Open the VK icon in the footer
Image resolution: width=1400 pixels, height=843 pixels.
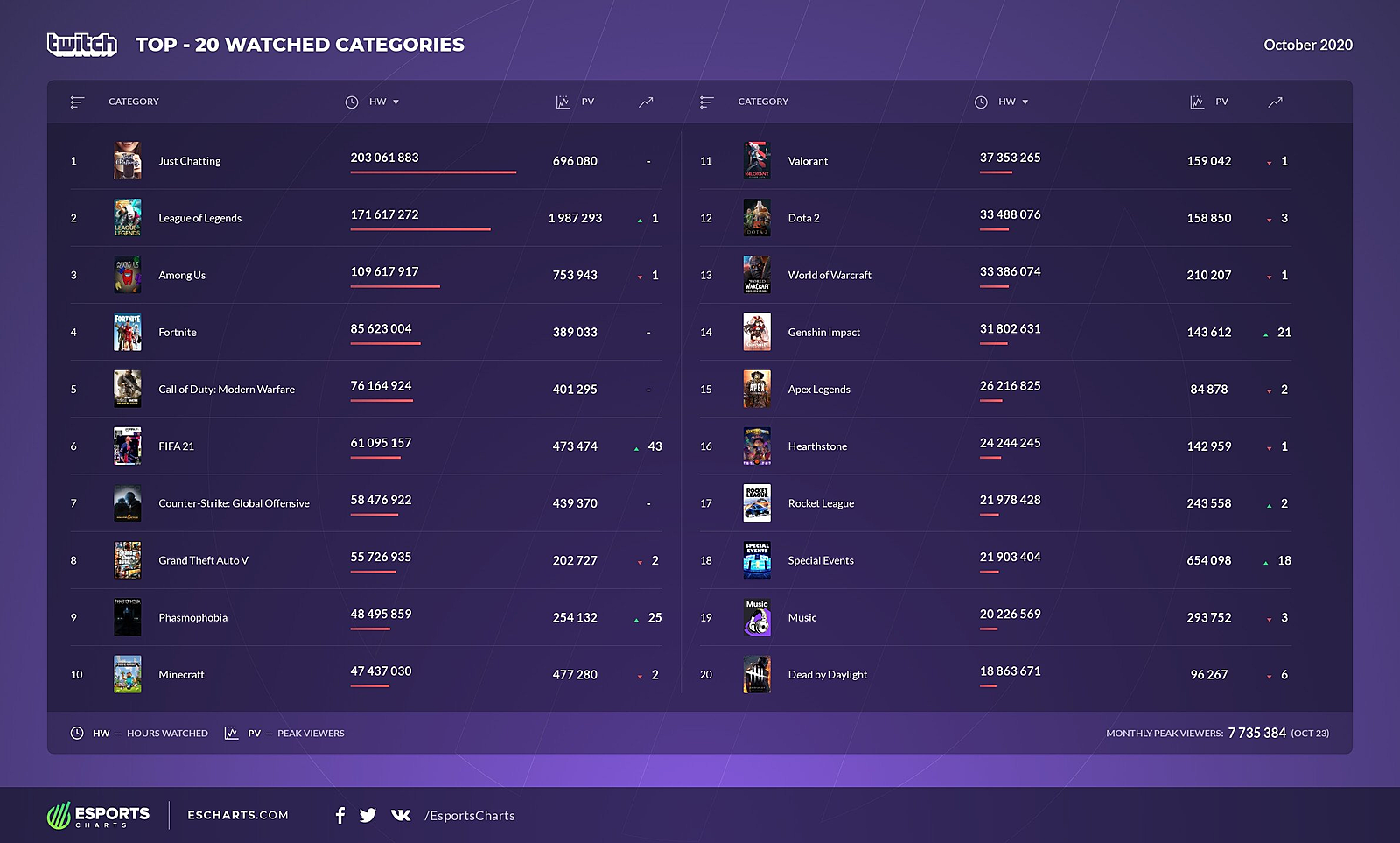401,815
